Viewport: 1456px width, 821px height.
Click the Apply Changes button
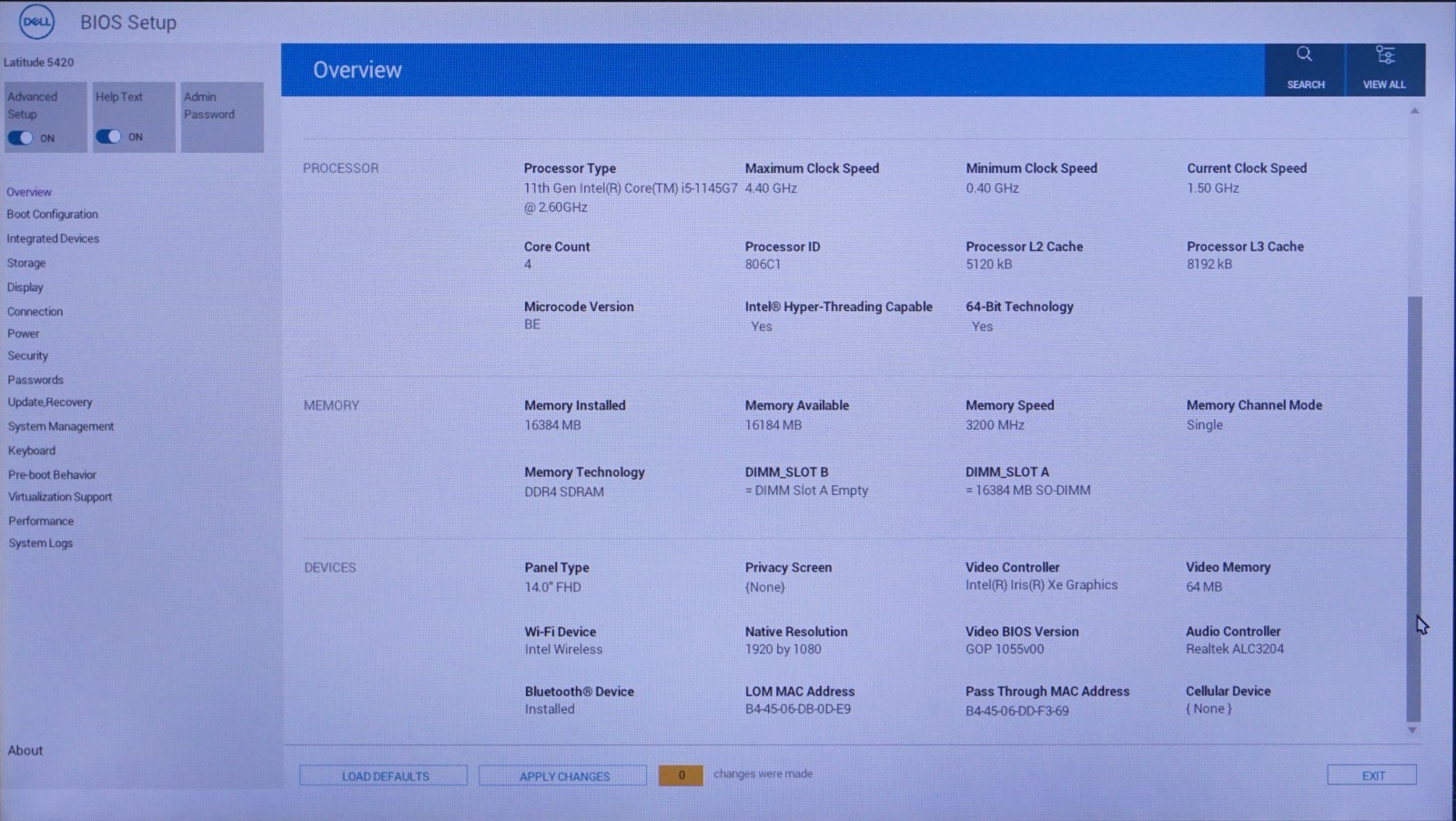click(x=564, y=775)
